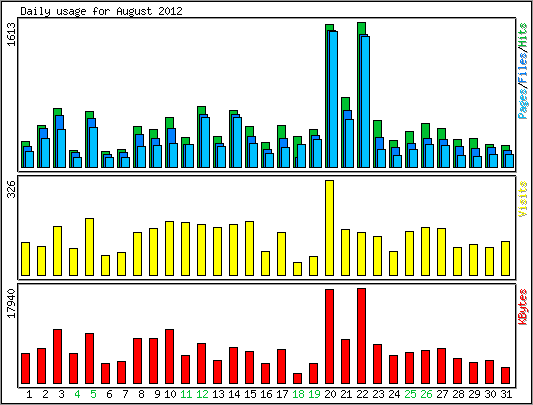Click the red KBytes bar for day 22

click(361, 336)
